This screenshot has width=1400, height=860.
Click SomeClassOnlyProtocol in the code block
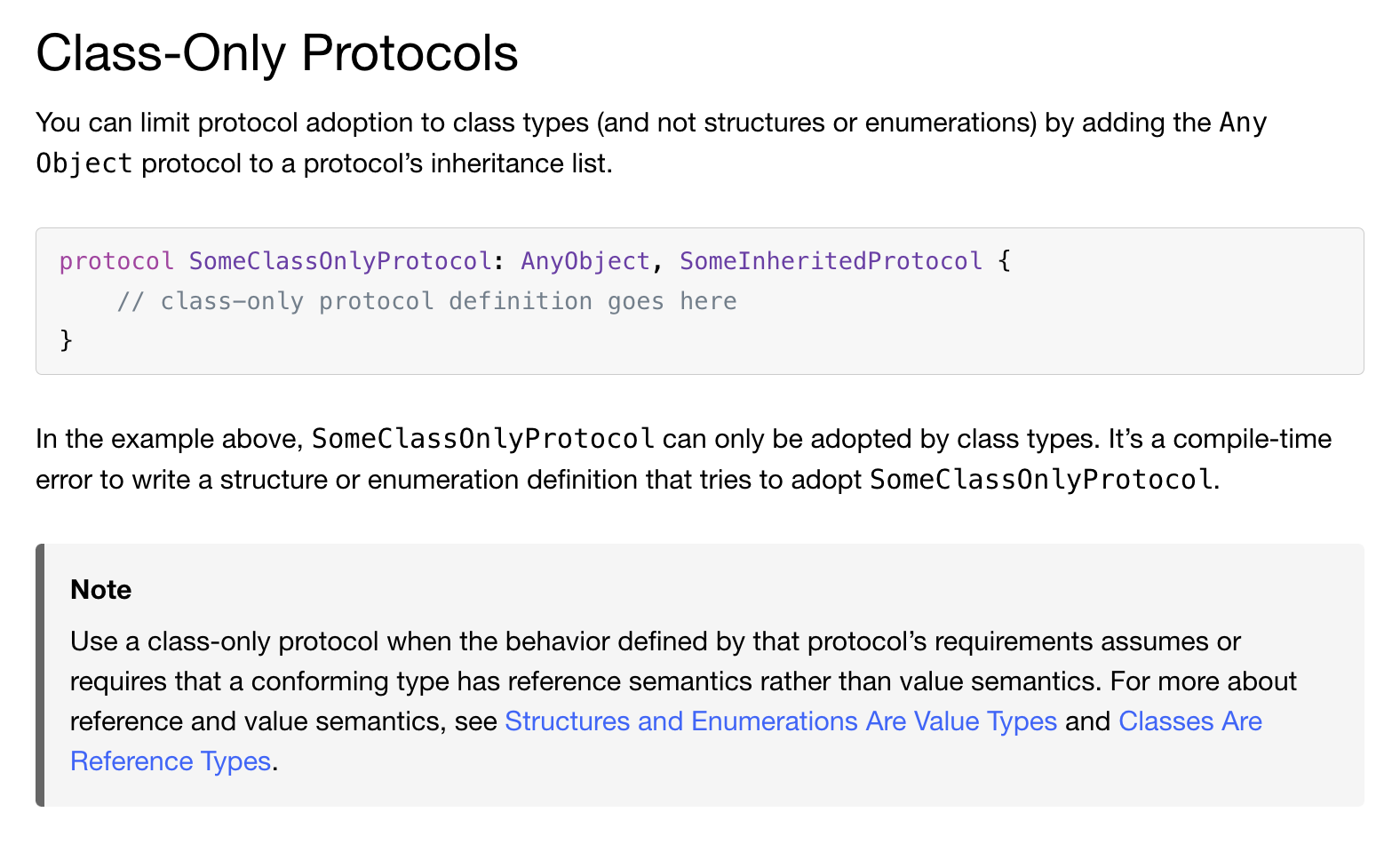[x=340, y=261]
